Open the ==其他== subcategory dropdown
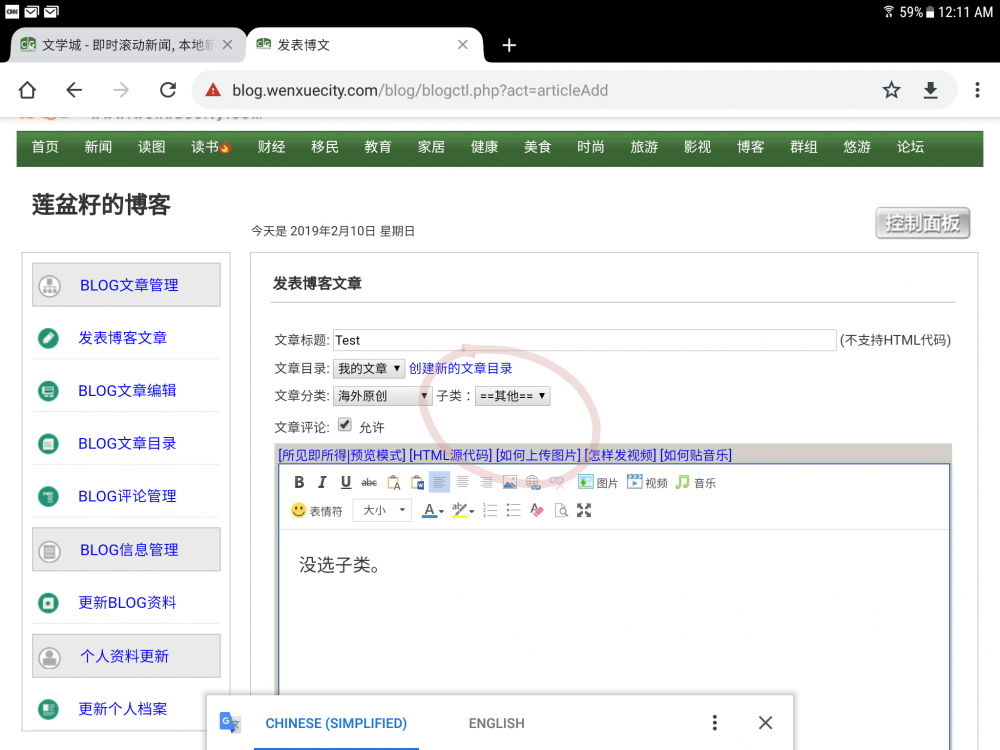1000x750 pixels. pos(512,396)
